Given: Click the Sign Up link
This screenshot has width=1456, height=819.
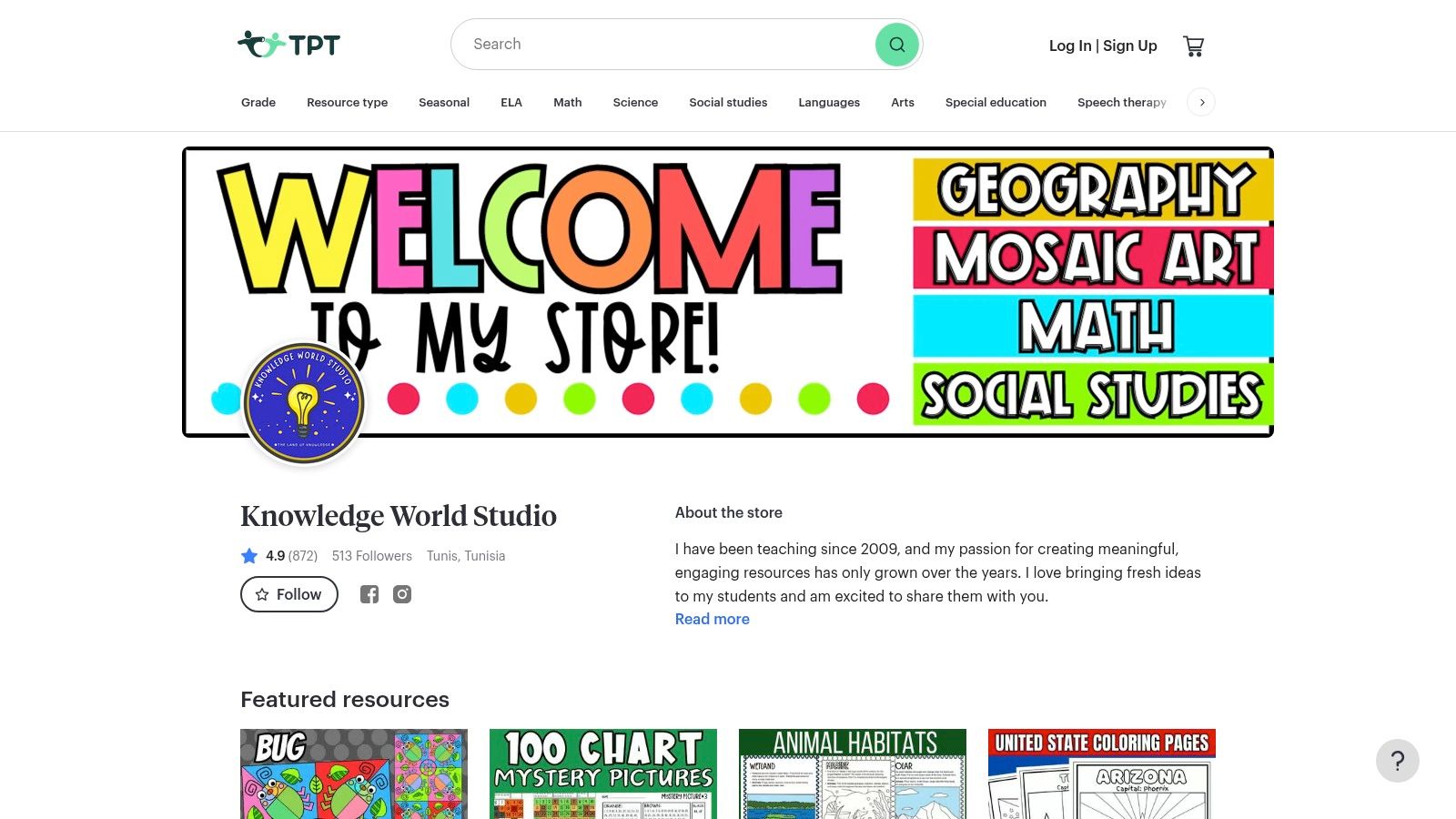Looking at the screenshot, I should (1130, 45).
